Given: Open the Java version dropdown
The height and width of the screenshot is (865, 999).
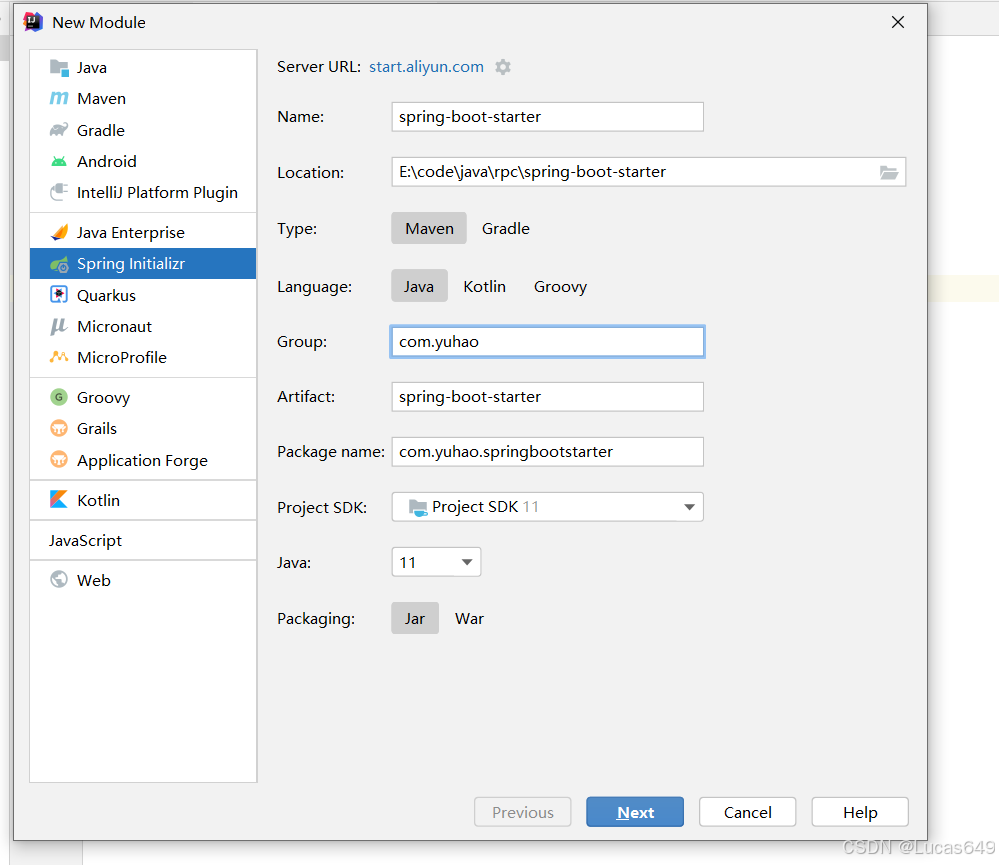Looking at the screenshot, I should [x=436, y=562].
